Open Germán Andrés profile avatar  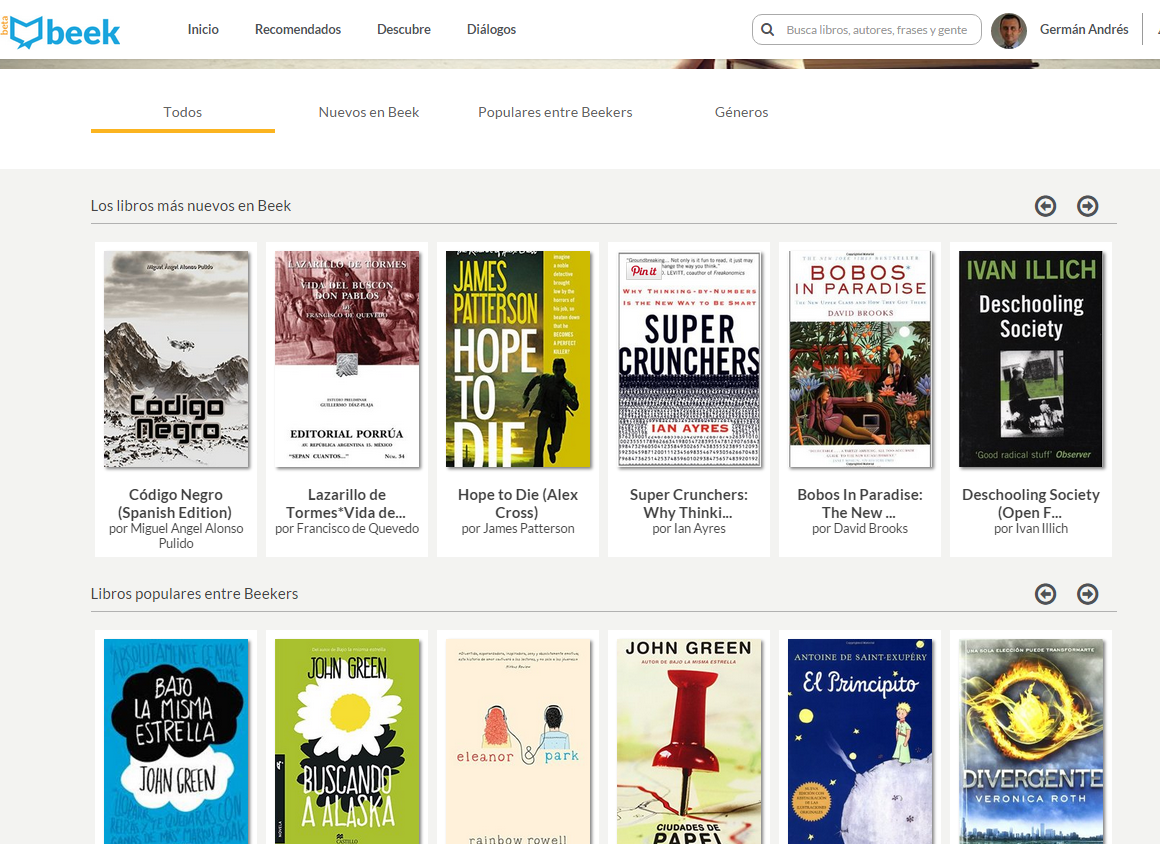coord(1008,30)
